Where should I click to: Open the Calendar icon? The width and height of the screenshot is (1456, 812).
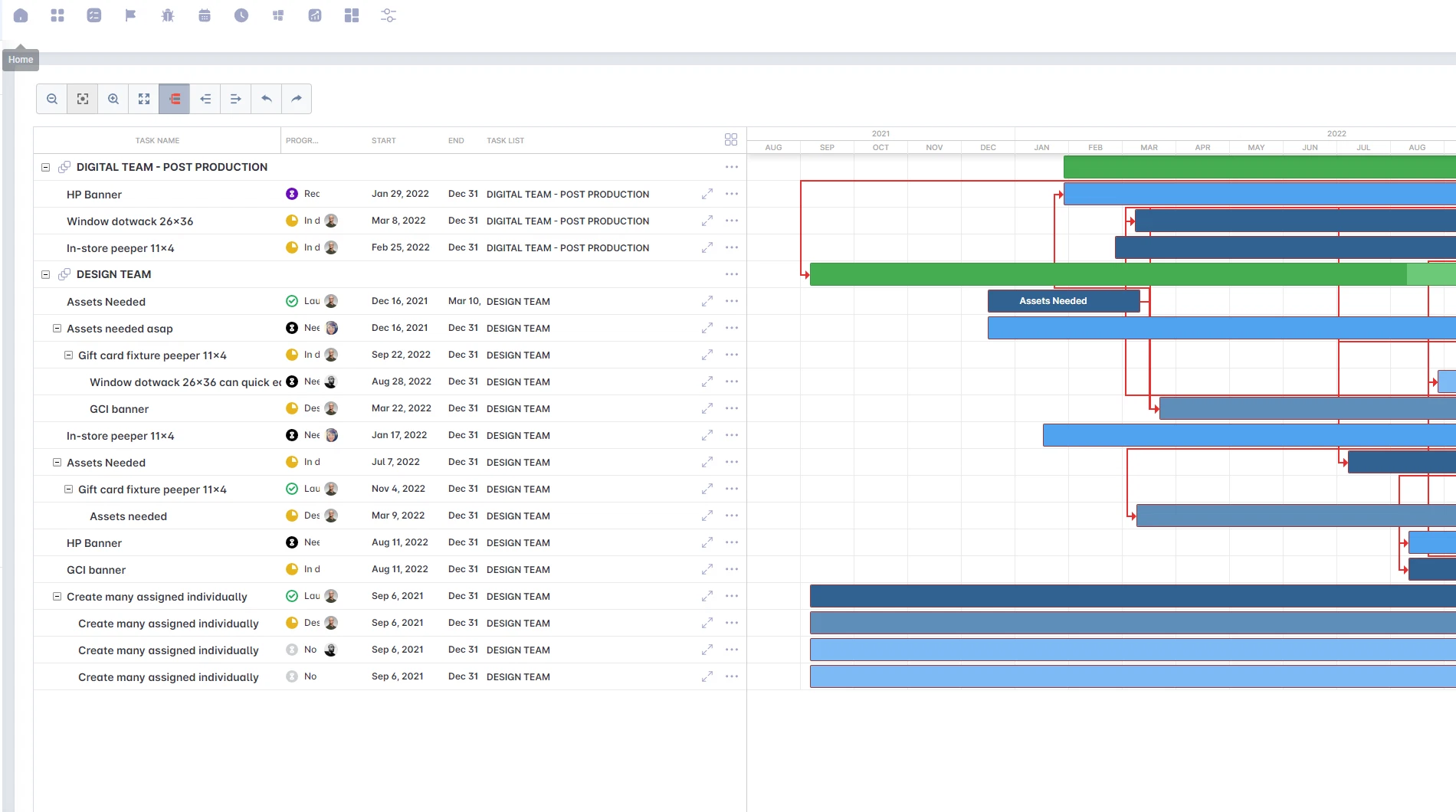pyautogui.click(x=205, y=15)
